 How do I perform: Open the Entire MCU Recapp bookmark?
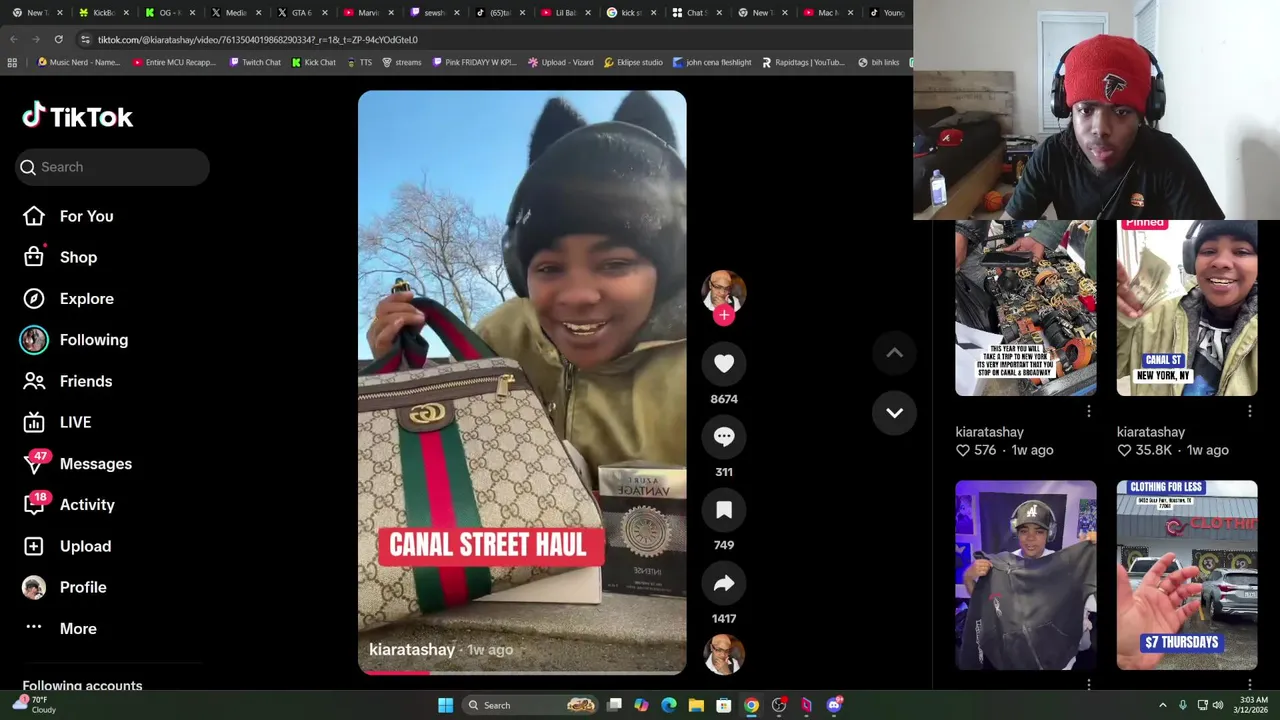click(x=174, y=62)
